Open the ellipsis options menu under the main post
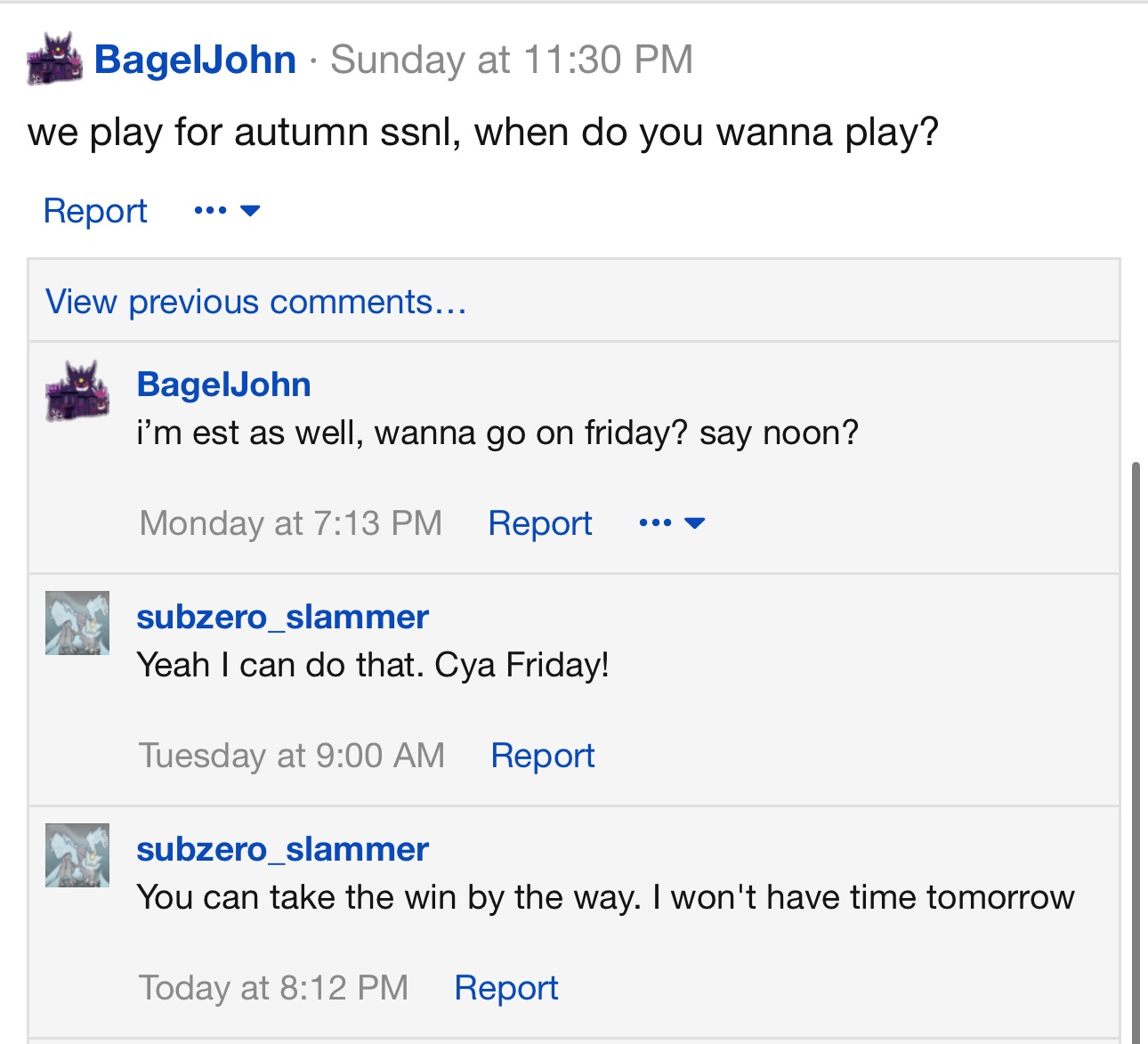The width and height of the screenshot is (1148, 1044). [x=227, y=211]
